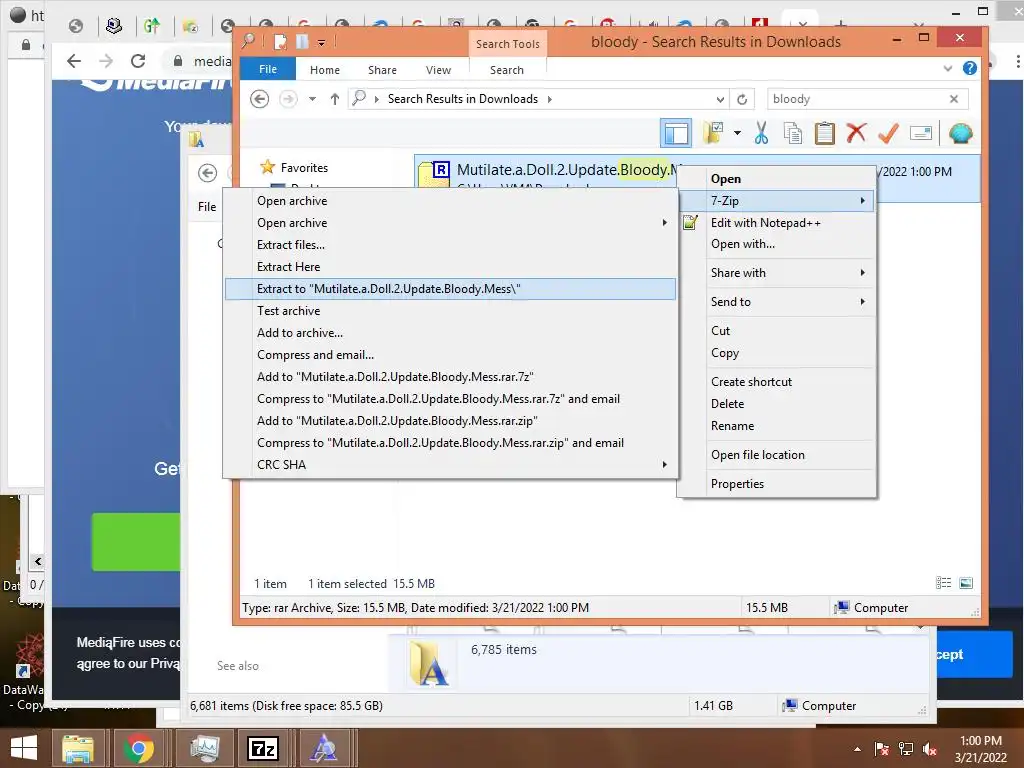Screen dimensions: 1024x768
Task: Open the File ribbon tab
Action: [268, 69]
